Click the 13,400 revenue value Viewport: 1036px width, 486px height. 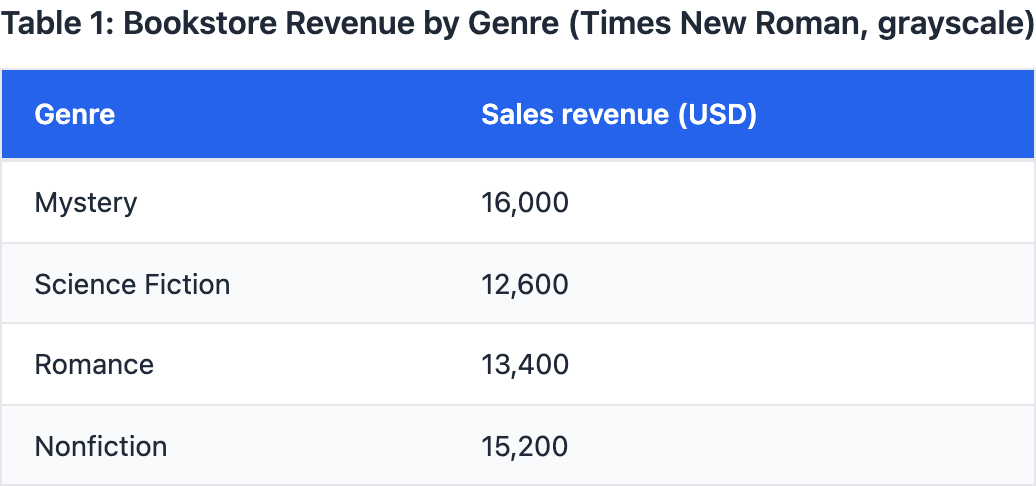point(525,365)
